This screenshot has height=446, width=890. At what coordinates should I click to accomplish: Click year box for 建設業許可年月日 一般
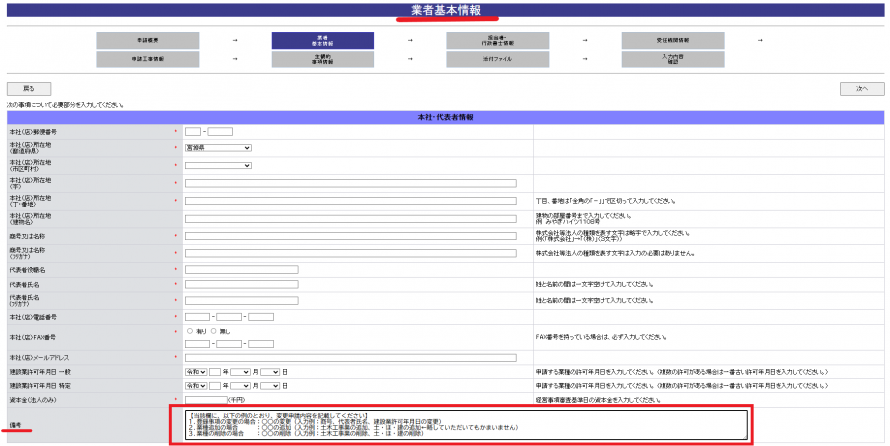coord(215,372)
